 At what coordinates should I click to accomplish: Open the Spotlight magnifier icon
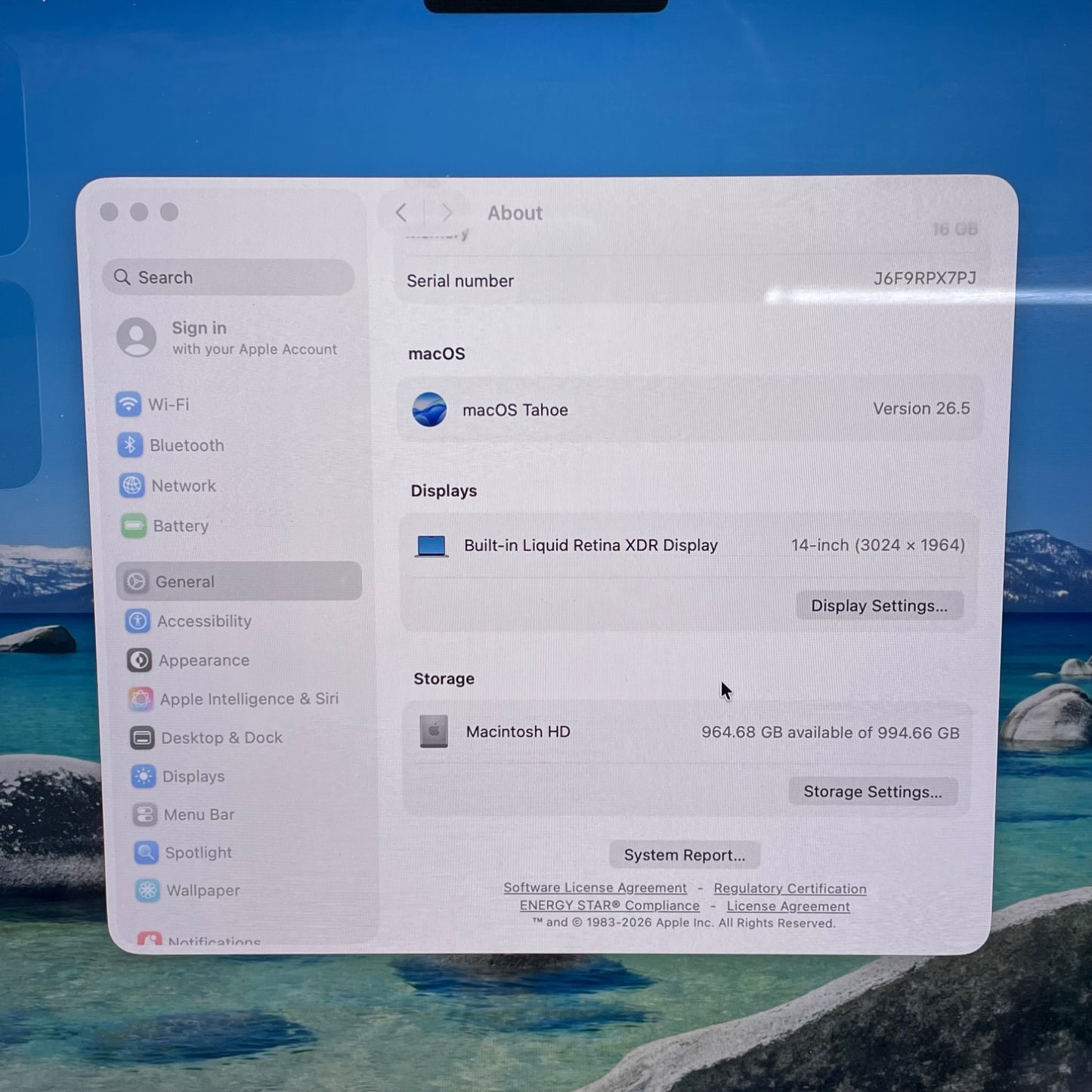pyautogui.click(x=147, y=852)
